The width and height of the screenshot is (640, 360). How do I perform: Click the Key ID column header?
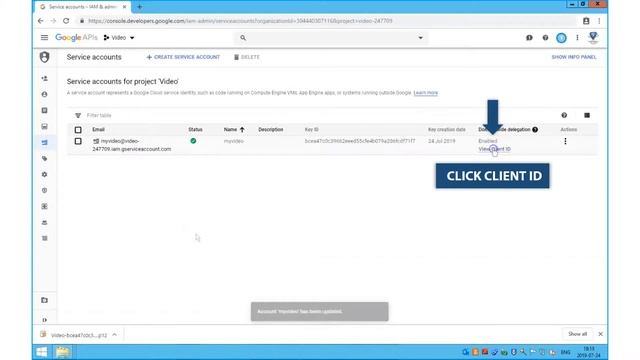tap(311, 129)
